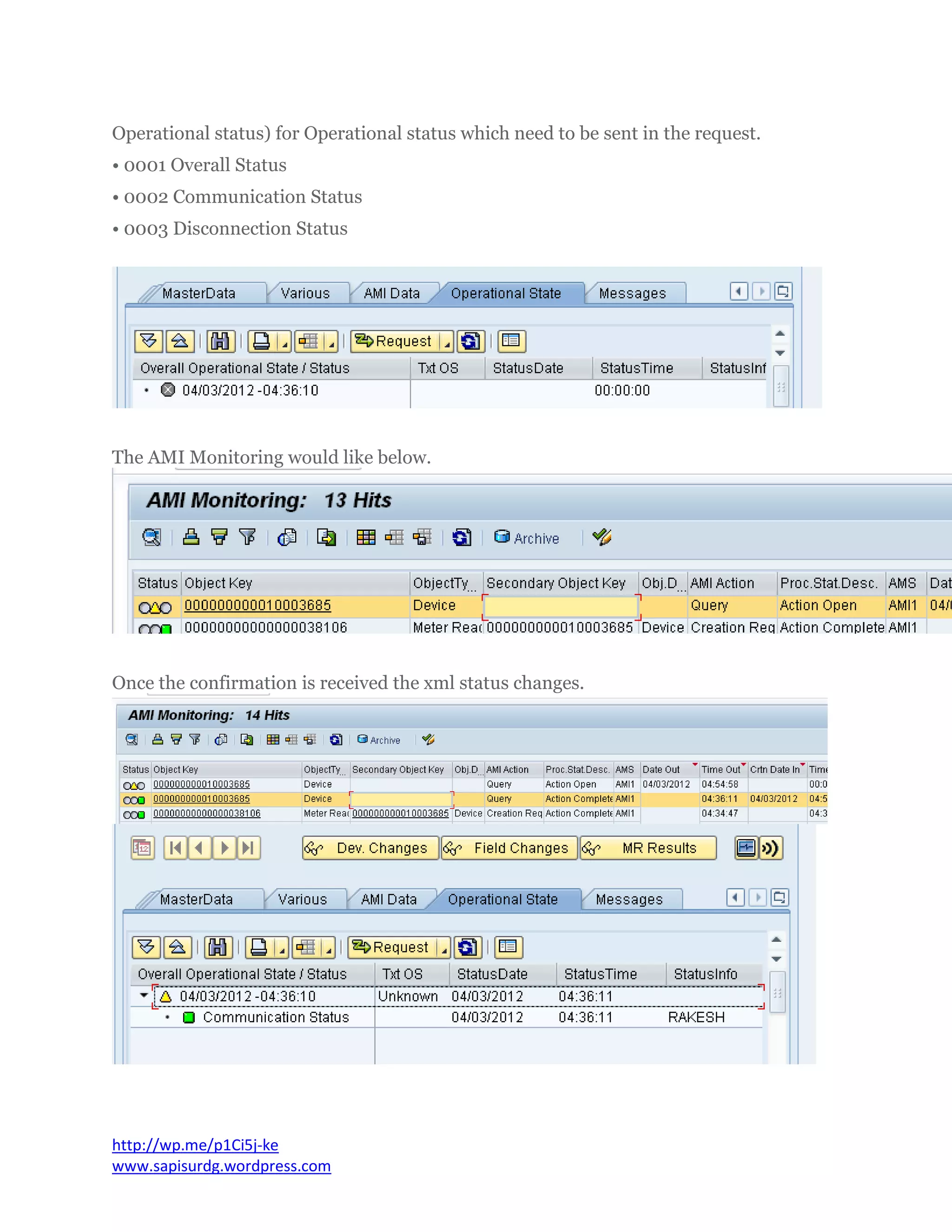Open the tab list icon in top screenshot
This screenshot has width=952, height=1232.
[x=783, y=291]
